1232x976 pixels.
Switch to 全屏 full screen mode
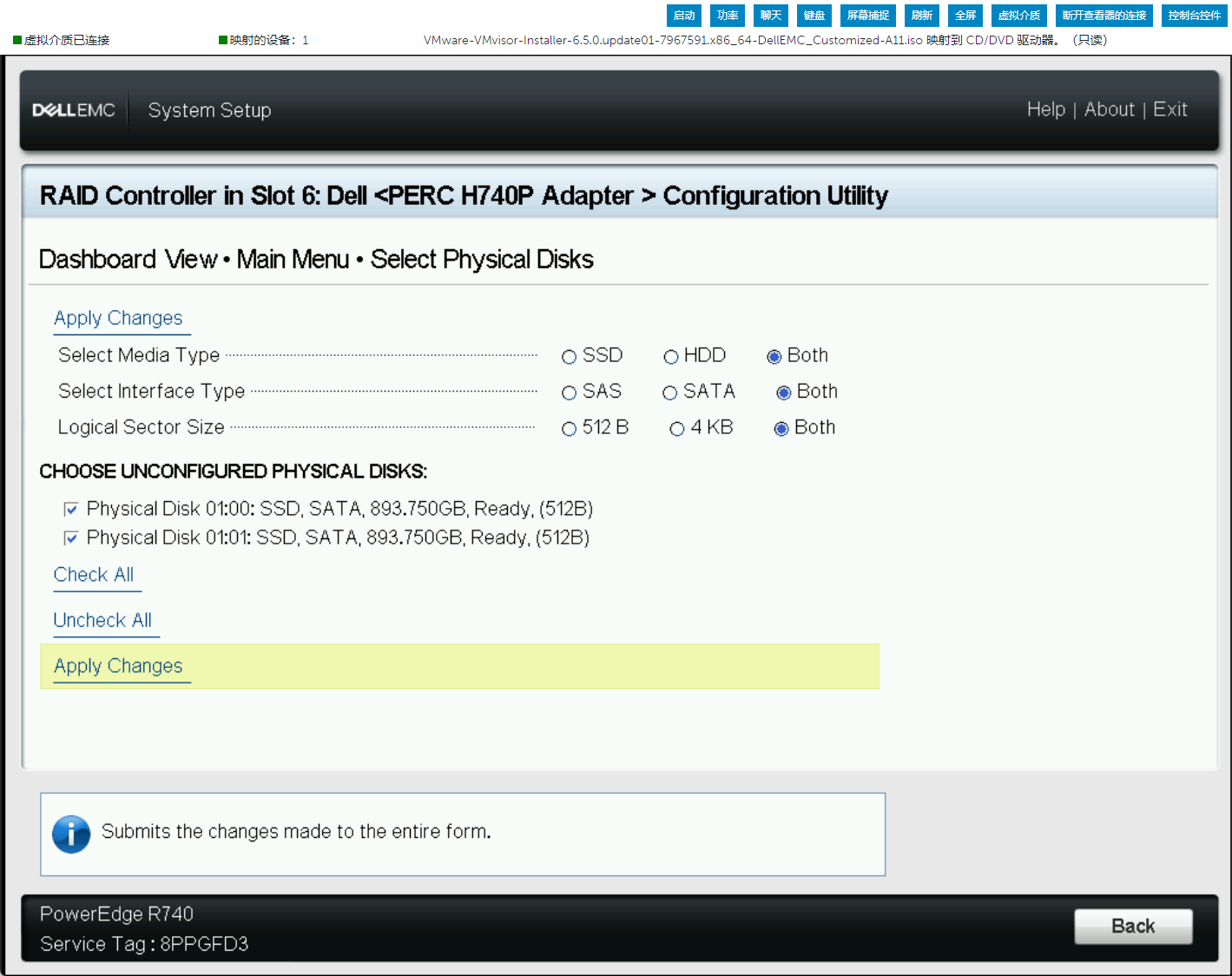point(965,16)
